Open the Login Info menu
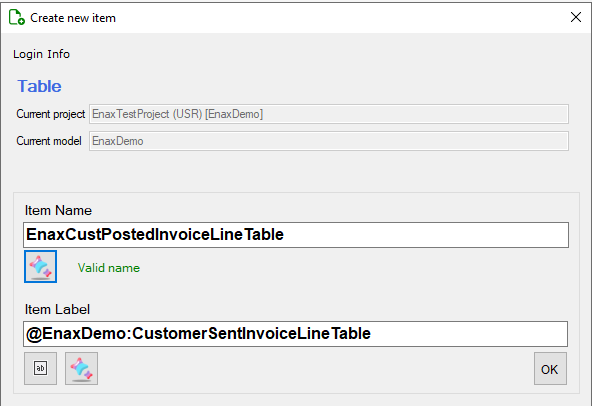The image size is (592, 406). click(x=42, y=54)
